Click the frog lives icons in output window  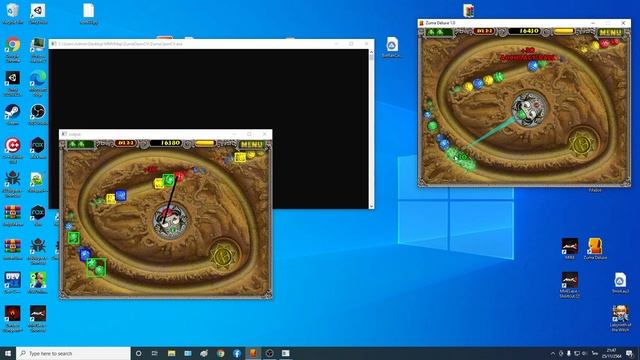tap(80, 144)
